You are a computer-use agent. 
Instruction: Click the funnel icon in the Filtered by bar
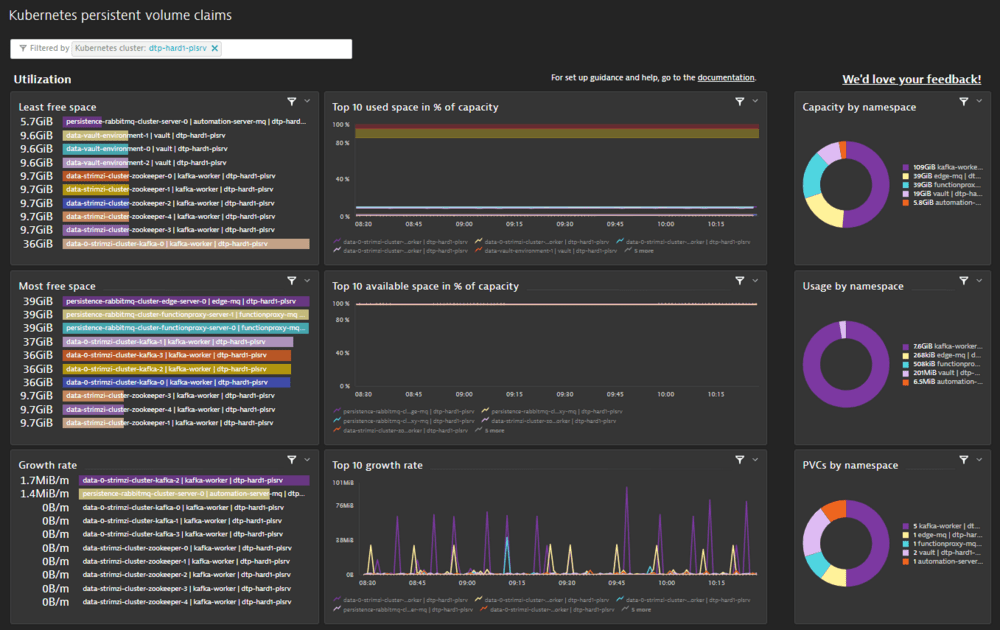22,48
